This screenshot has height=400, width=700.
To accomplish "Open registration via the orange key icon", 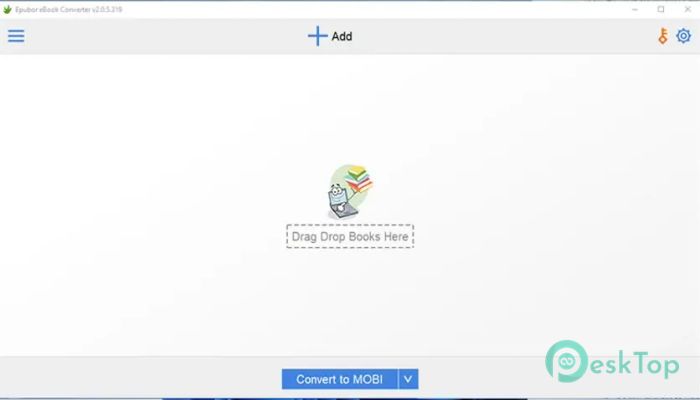I will coord(662,37).
